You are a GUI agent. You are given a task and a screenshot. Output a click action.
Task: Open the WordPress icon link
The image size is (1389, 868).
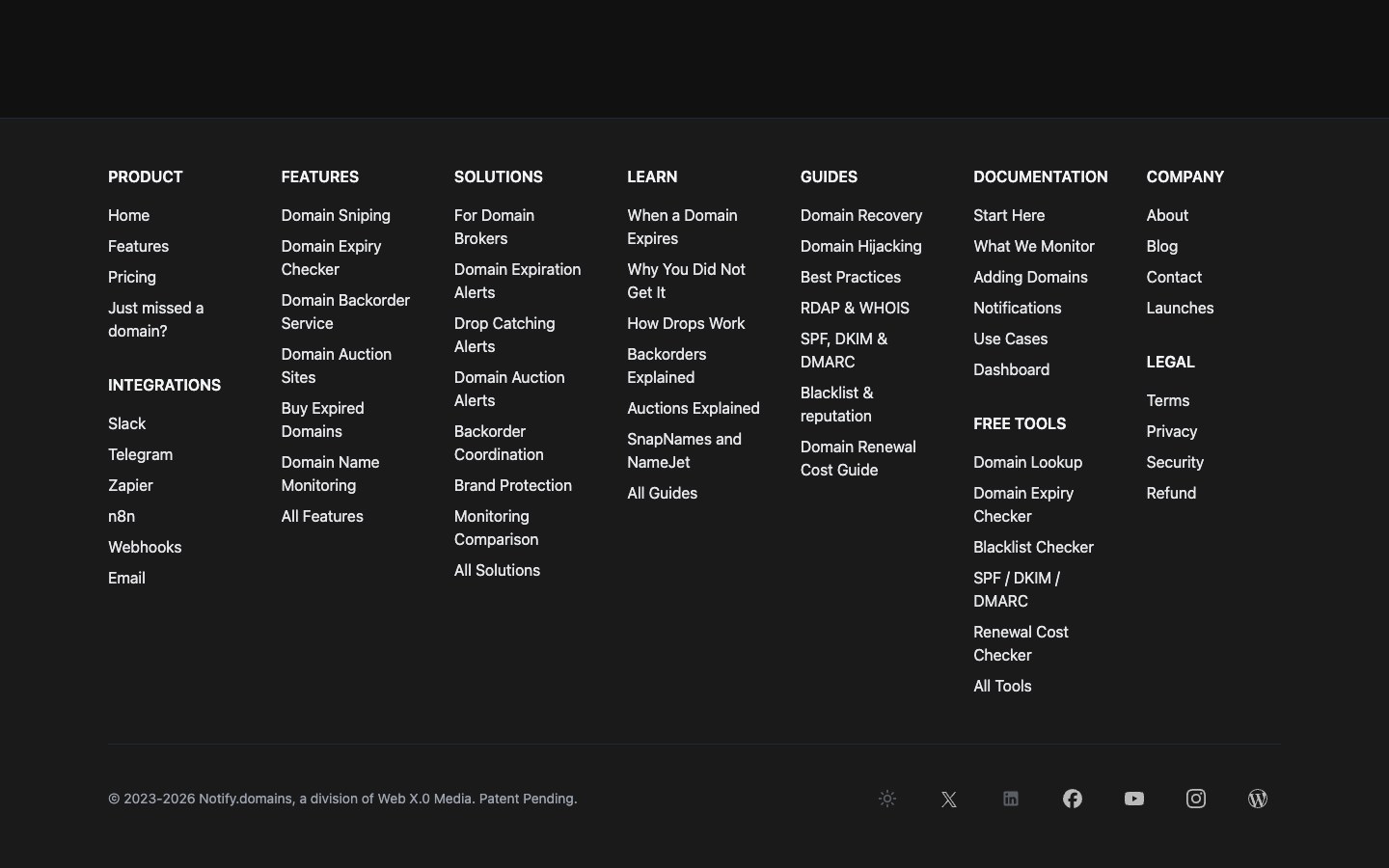1258,799
